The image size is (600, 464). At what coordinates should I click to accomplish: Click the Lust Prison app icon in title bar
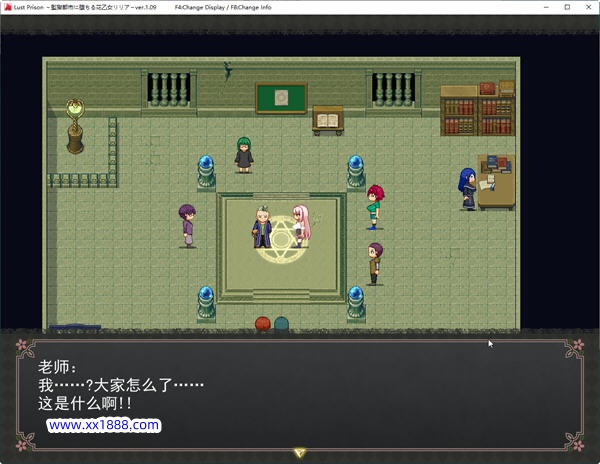pos(8,7)
